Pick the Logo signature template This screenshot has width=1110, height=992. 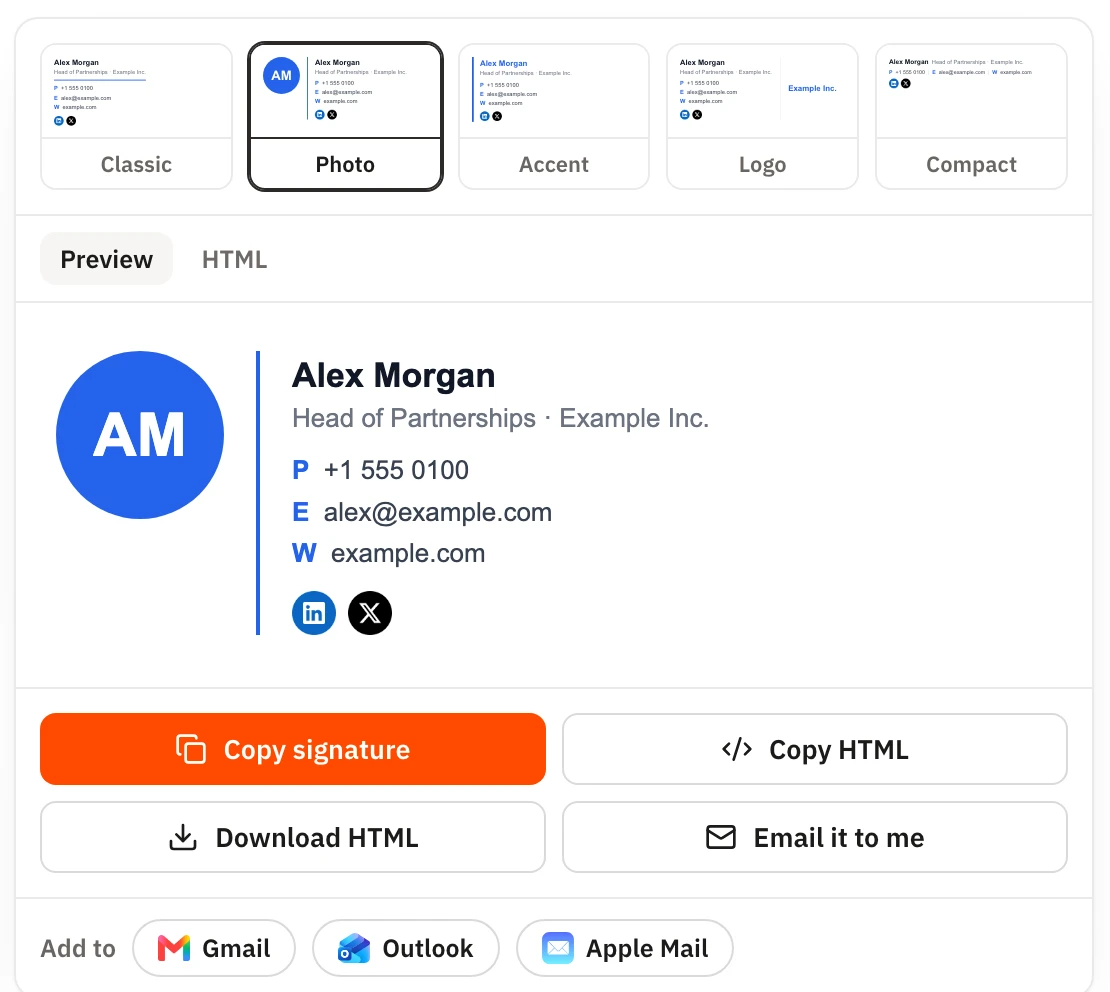point(762,117)
